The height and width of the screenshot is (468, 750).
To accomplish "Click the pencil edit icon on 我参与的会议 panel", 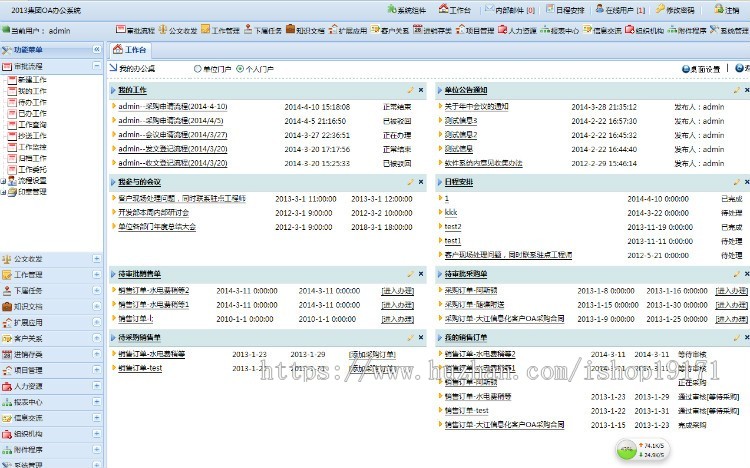I will click(x=410, y=182).
